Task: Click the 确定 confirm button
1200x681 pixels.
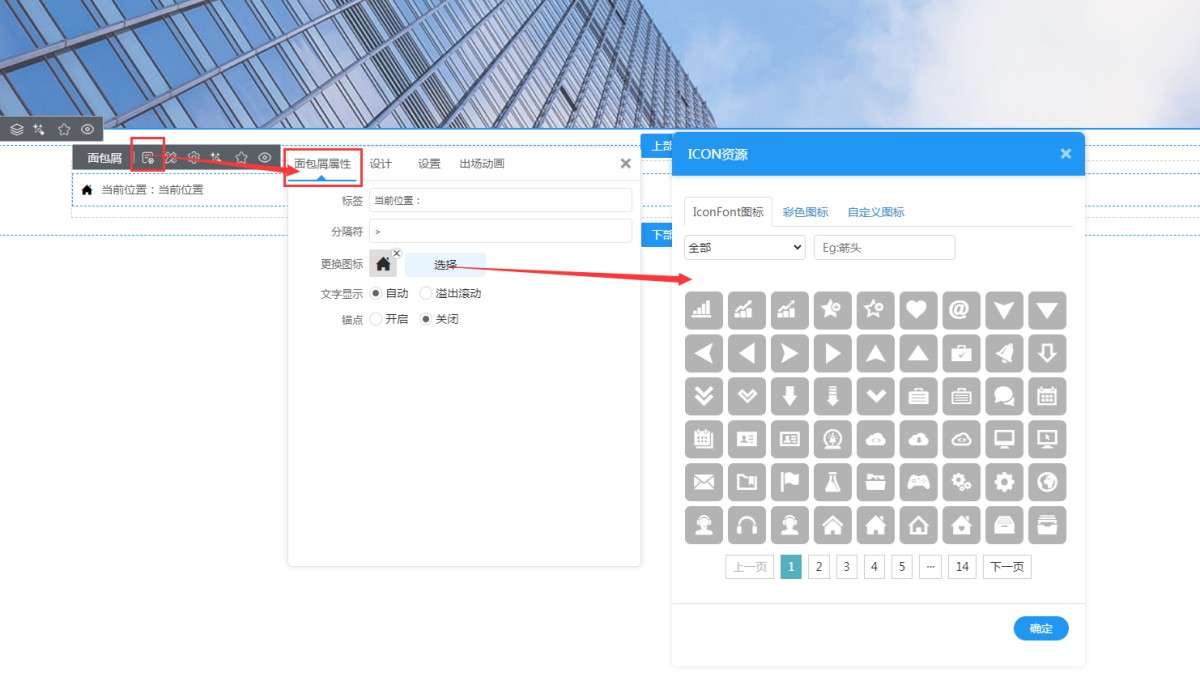Action: (x=1040, y=628)
